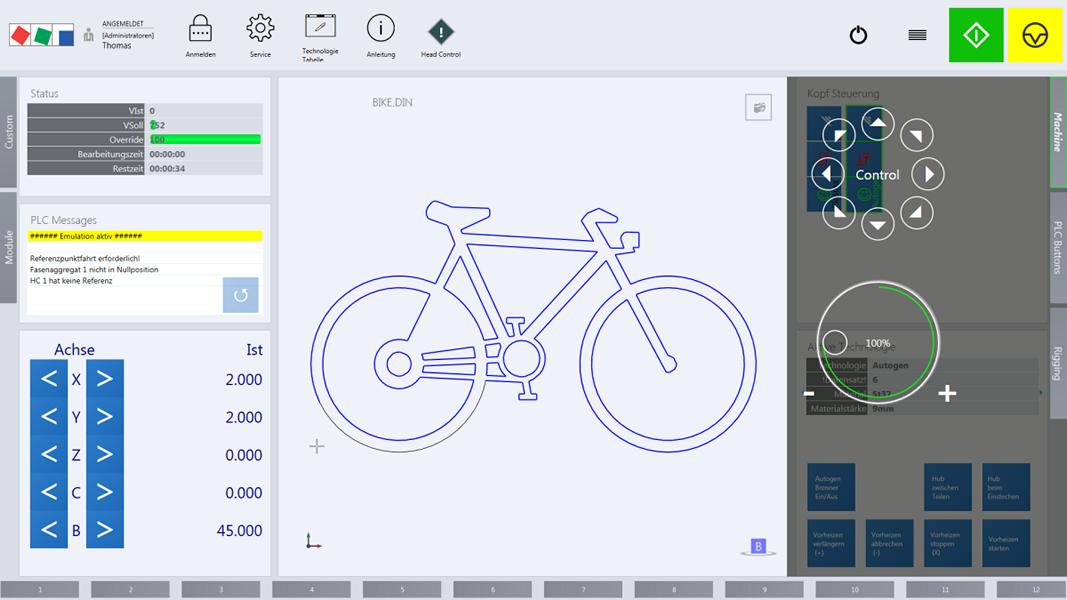Click the power button icon
1067x600 pixels.
(x=858, y=35)
